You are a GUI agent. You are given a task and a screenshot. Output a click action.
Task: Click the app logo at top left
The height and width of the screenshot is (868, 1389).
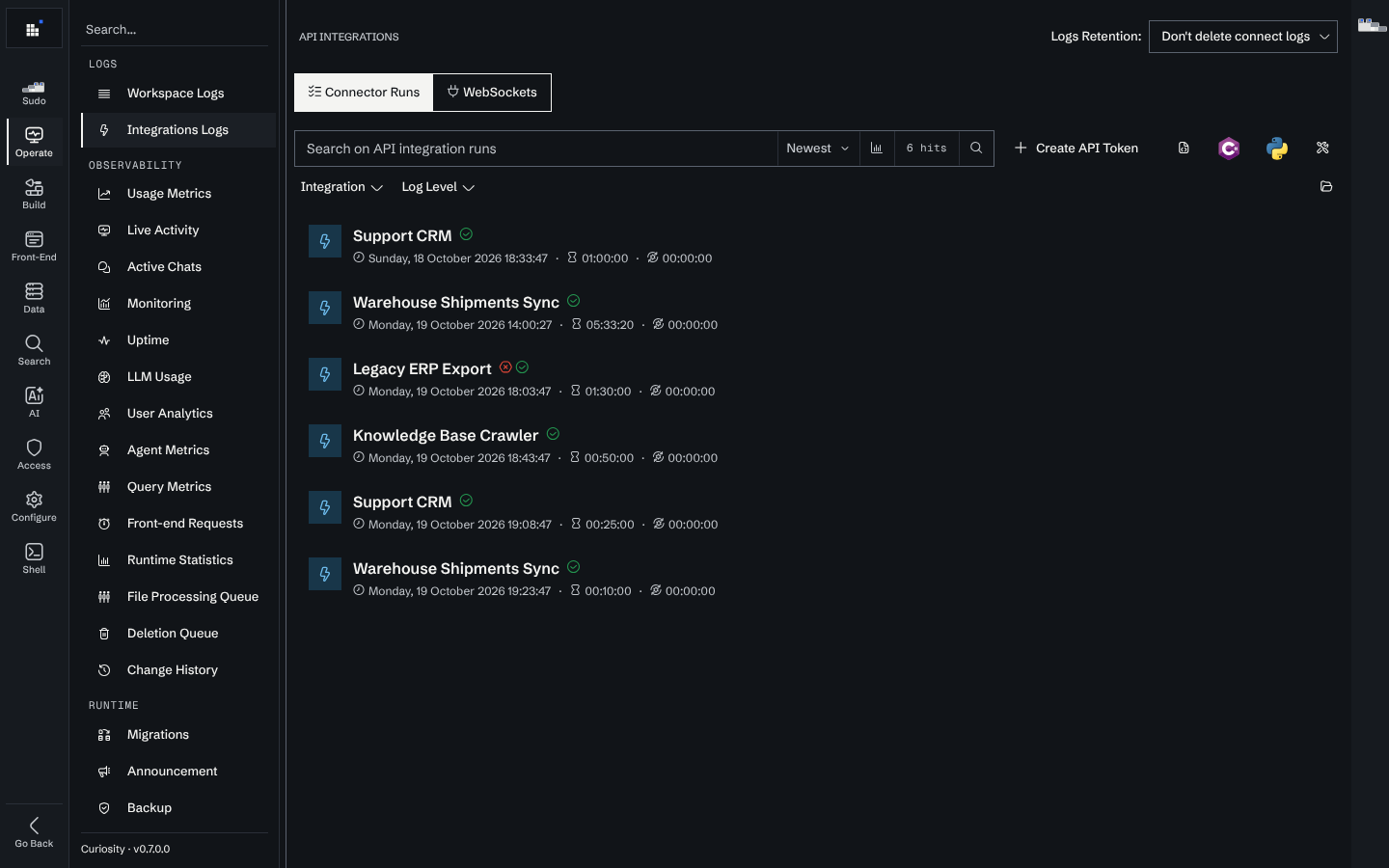click(34, 29)
